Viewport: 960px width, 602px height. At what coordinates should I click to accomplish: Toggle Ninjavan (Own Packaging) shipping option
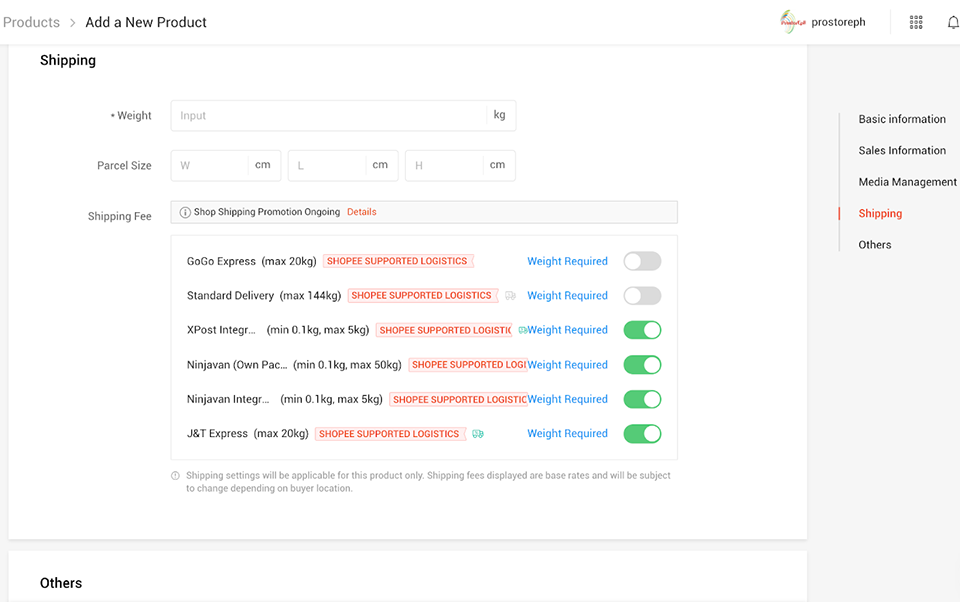pyautogui.click(x=642, y=365)
